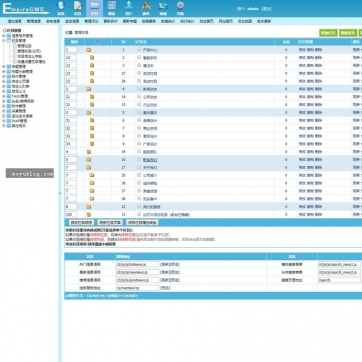
Task: Open 管理栏目 under 栏目管理 in the tree
Action: tap(25, 46)
